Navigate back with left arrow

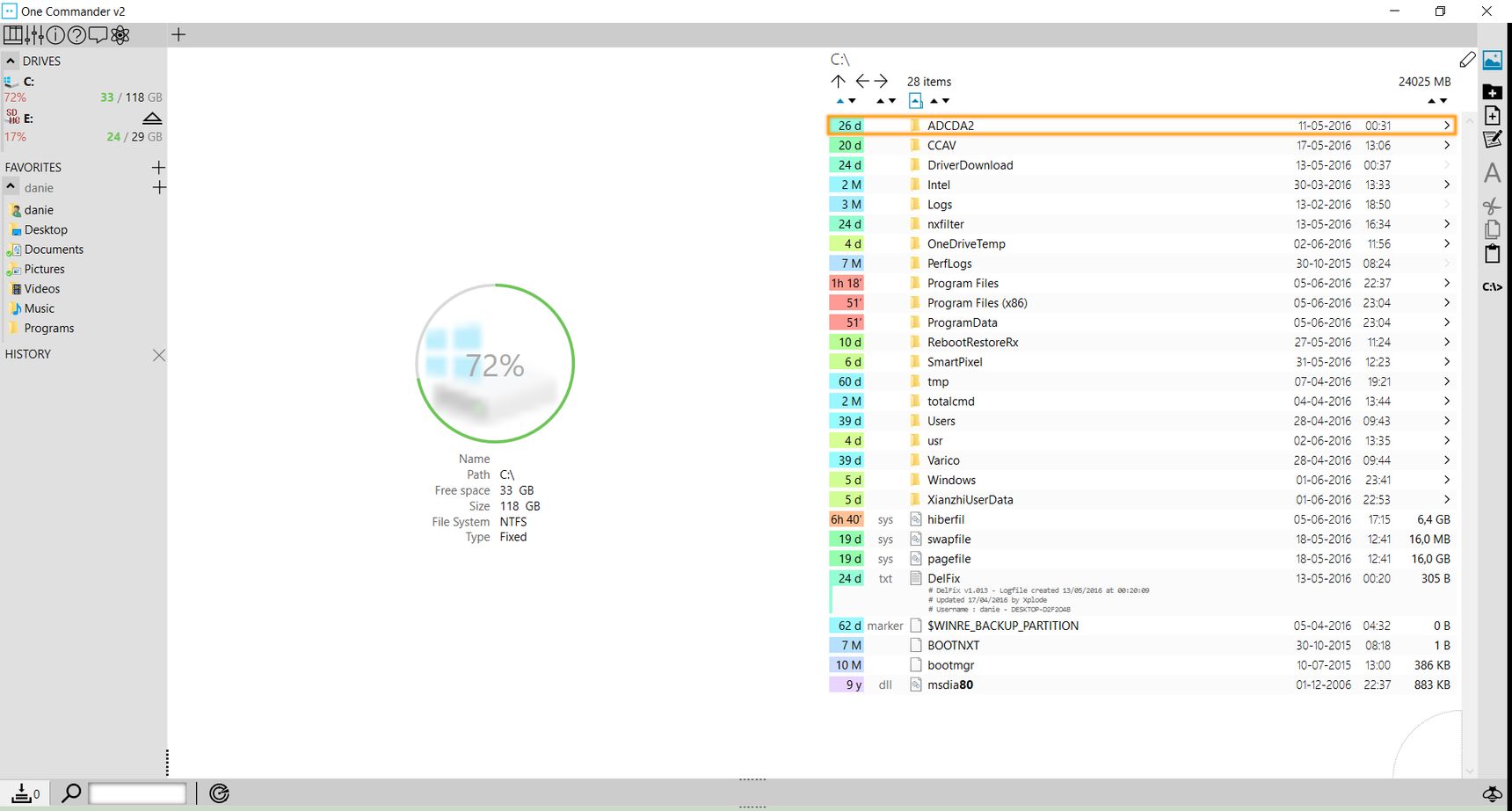tap(861, 81)
